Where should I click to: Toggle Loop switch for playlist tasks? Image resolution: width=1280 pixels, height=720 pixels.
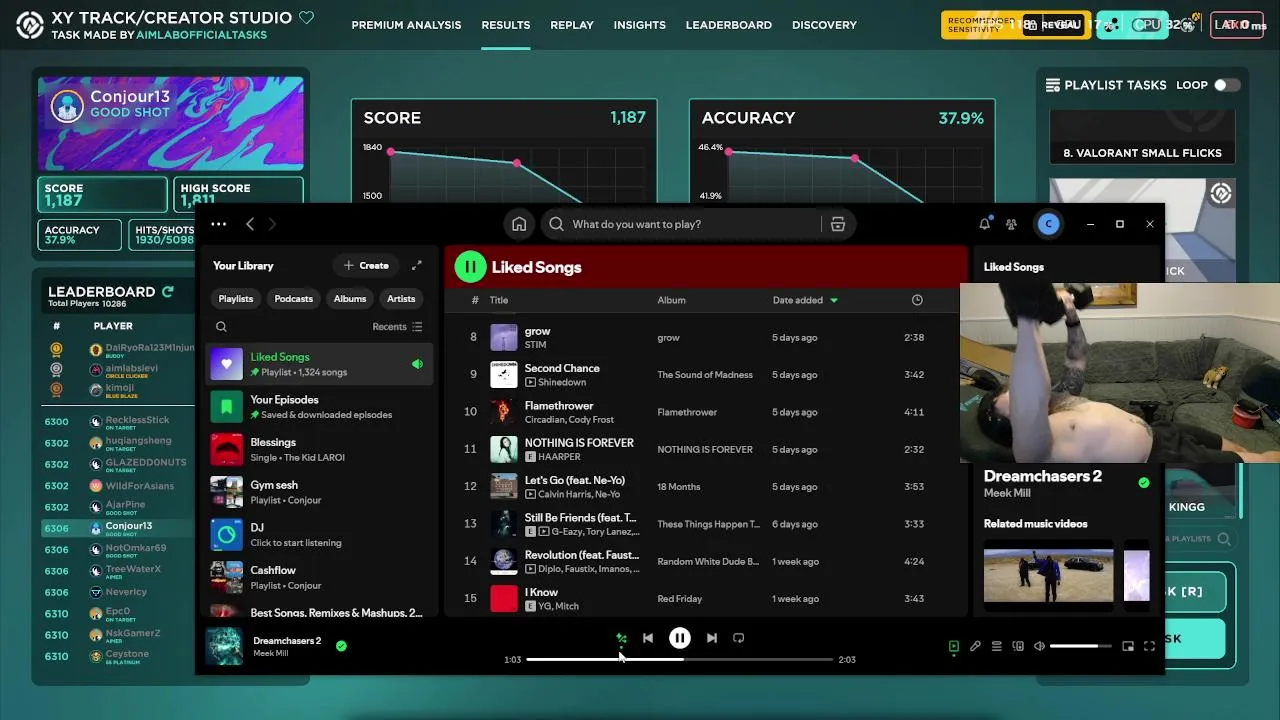coord(1227,85)
